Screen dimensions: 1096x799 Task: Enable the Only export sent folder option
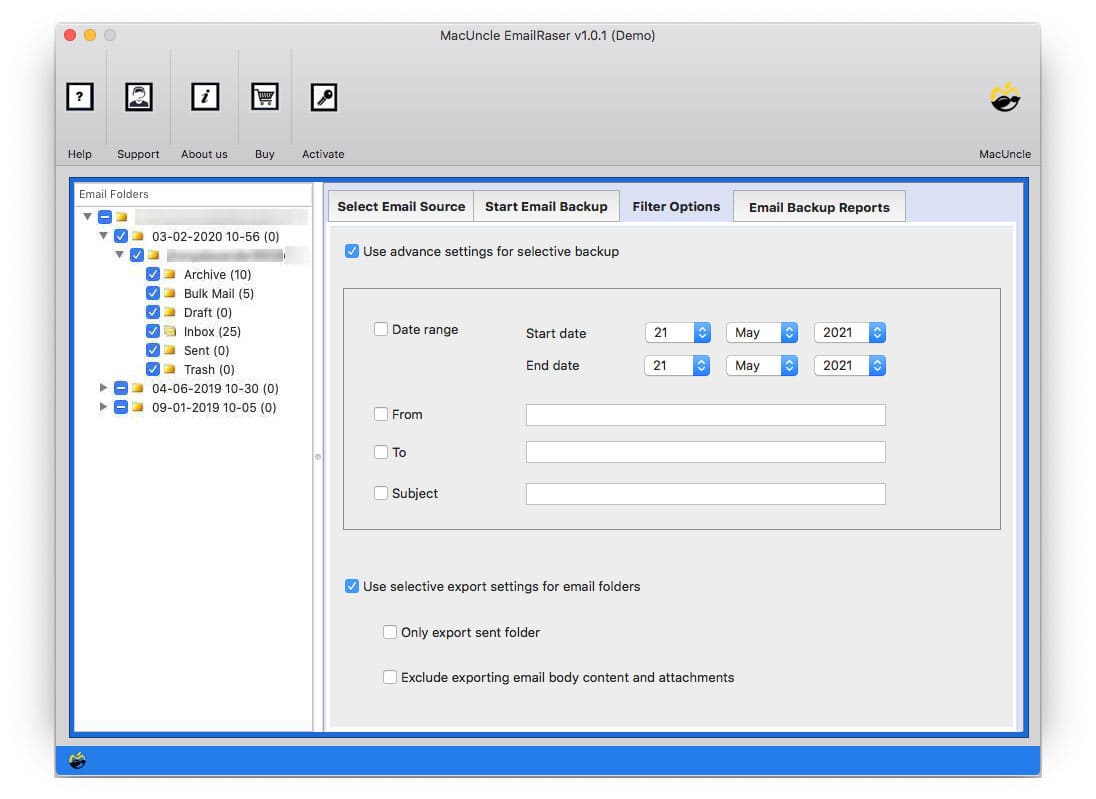[x=390, y=632]
